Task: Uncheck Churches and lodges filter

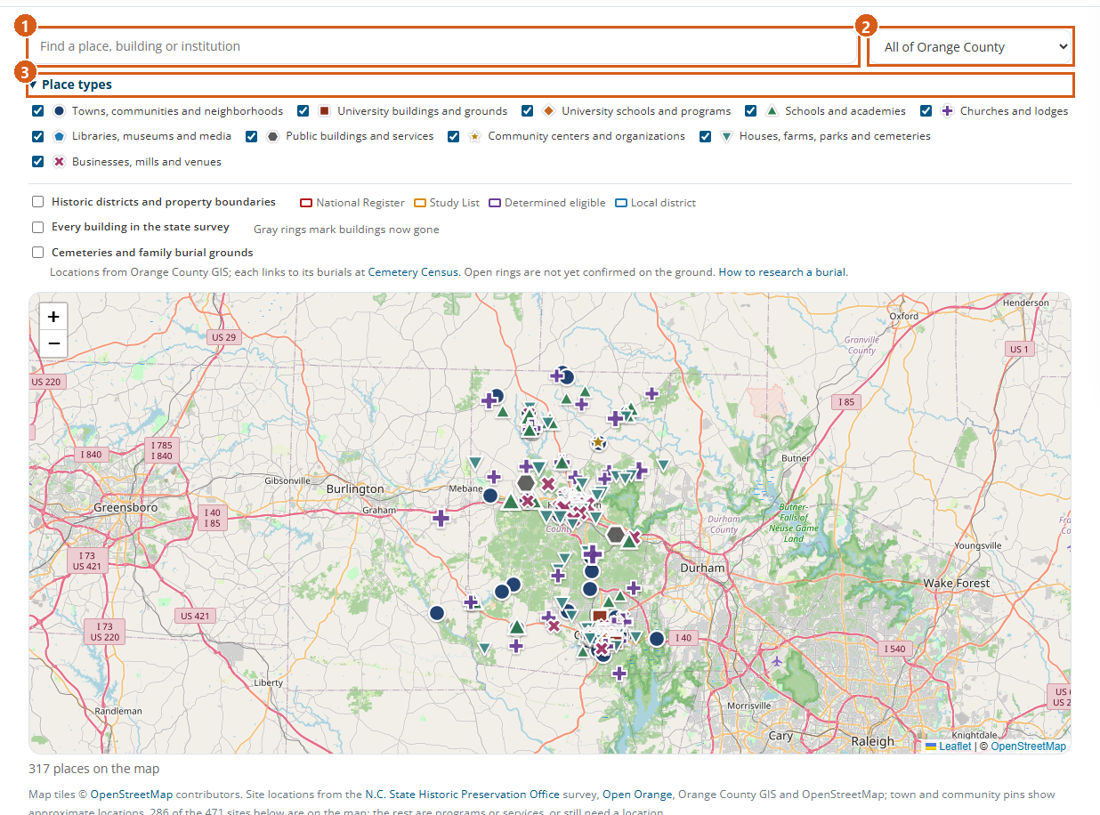Action: pos(926,111)
